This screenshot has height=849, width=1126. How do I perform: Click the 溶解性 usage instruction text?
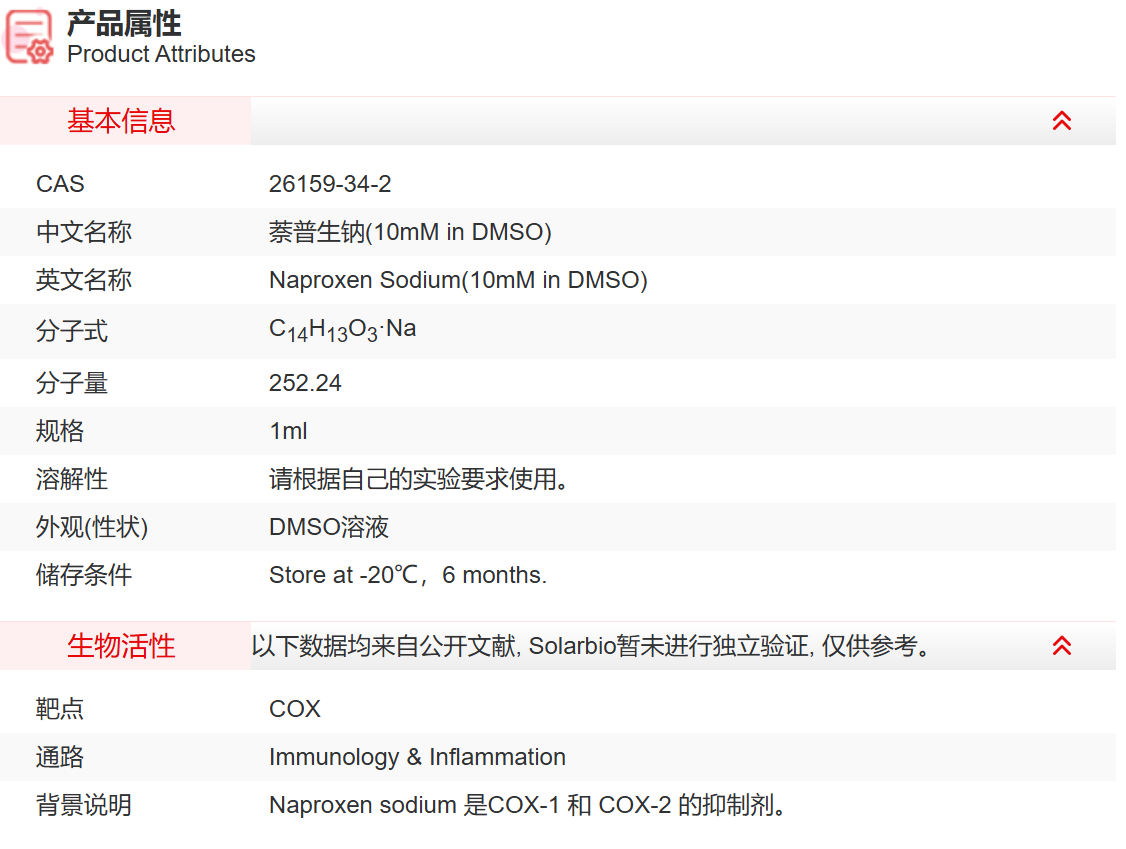click(x=422, y=479)
